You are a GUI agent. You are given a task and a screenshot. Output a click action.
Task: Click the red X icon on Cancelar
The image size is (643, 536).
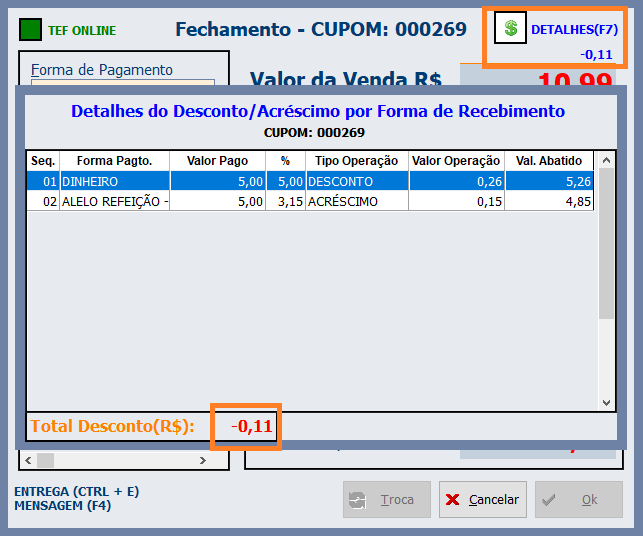(x=454, y=500)
